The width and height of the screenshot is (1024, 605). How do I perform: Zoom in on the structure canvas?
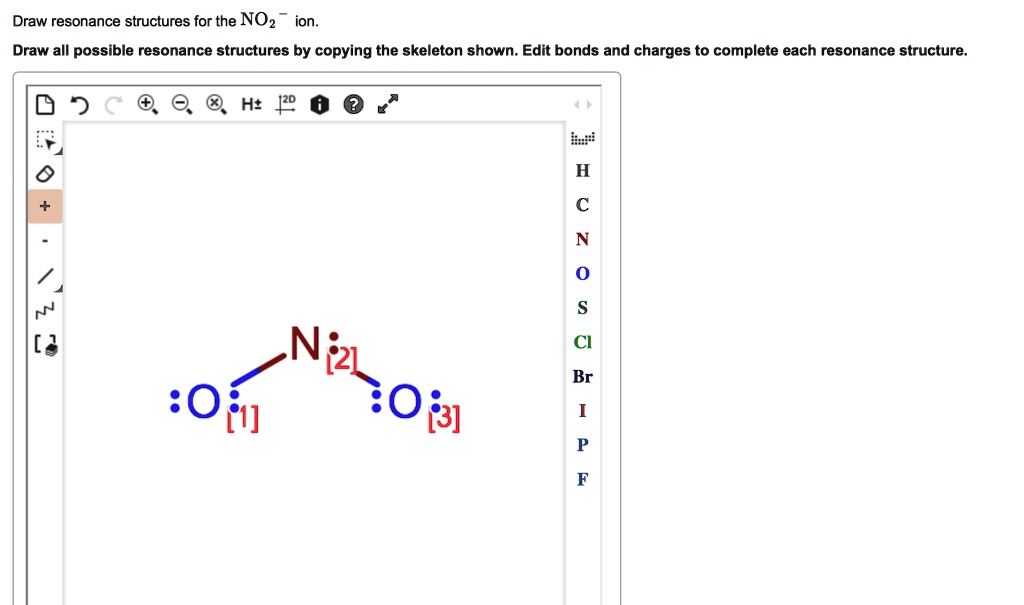[x=148, y=104]
